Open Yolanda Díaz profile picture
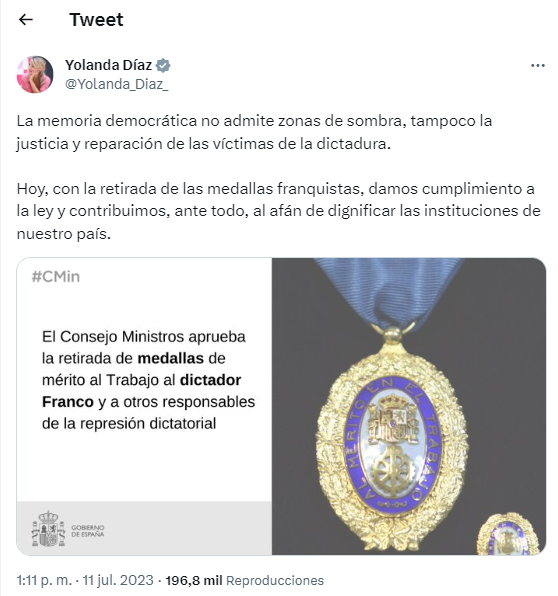The height and width of the screenshot is (596, 558). tap(35, 74)
